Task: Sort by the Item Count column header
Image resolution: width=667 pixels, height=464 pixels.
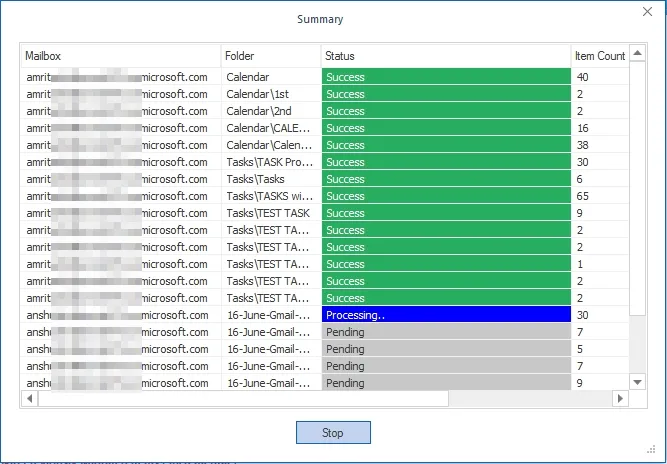Action: point(600,56)
